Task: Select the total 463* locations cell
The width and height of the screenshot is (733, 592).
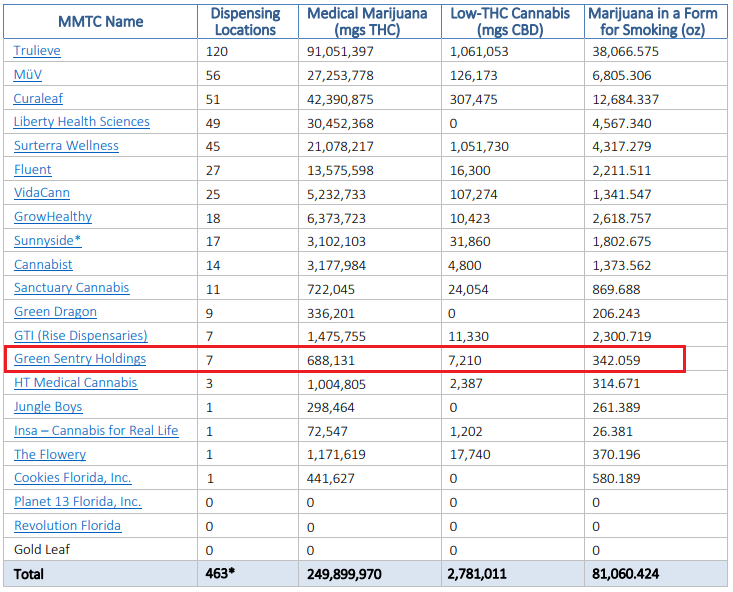Action: (248, 573)
